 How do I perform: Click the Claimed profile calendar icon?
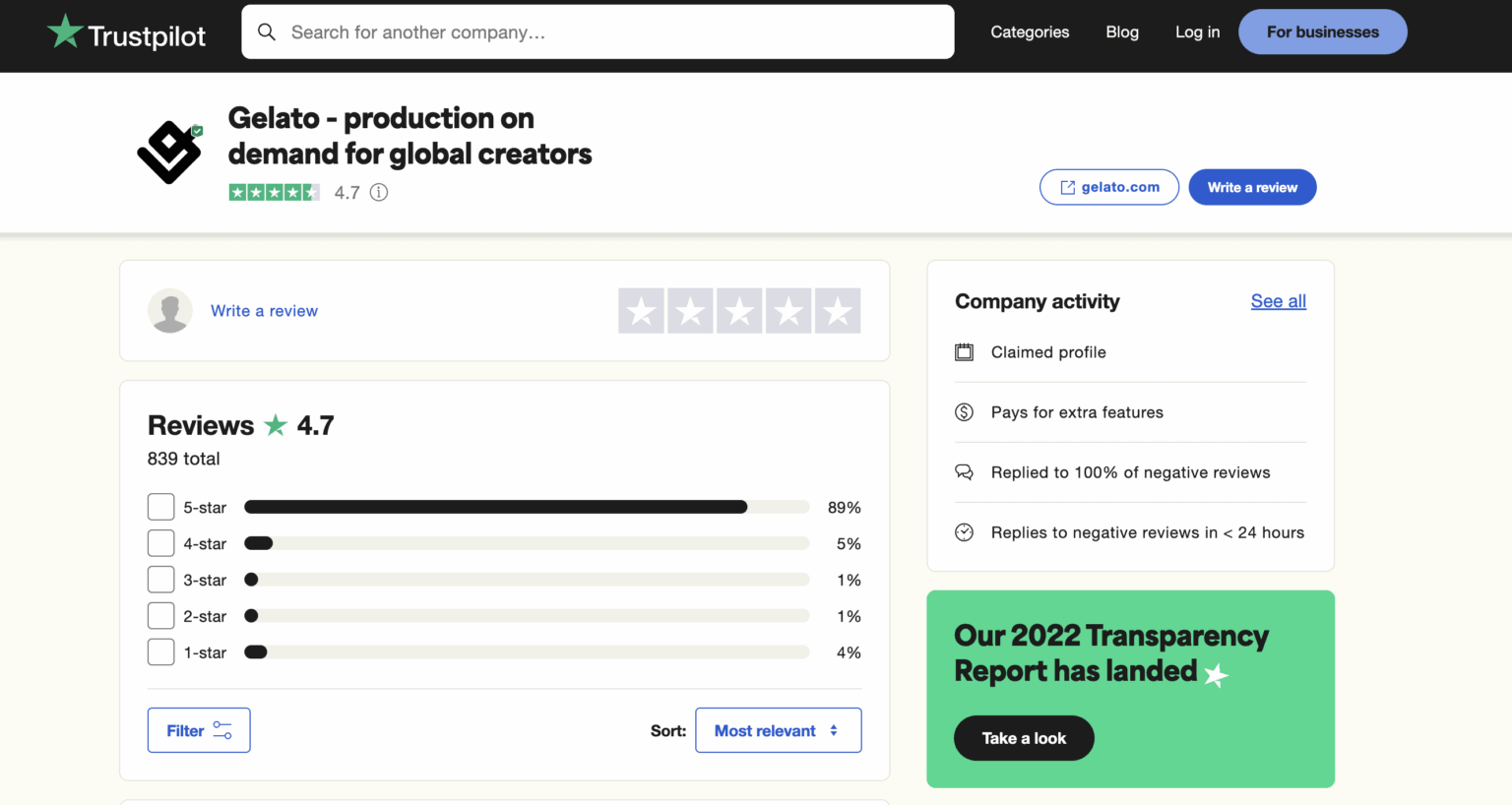964,351
